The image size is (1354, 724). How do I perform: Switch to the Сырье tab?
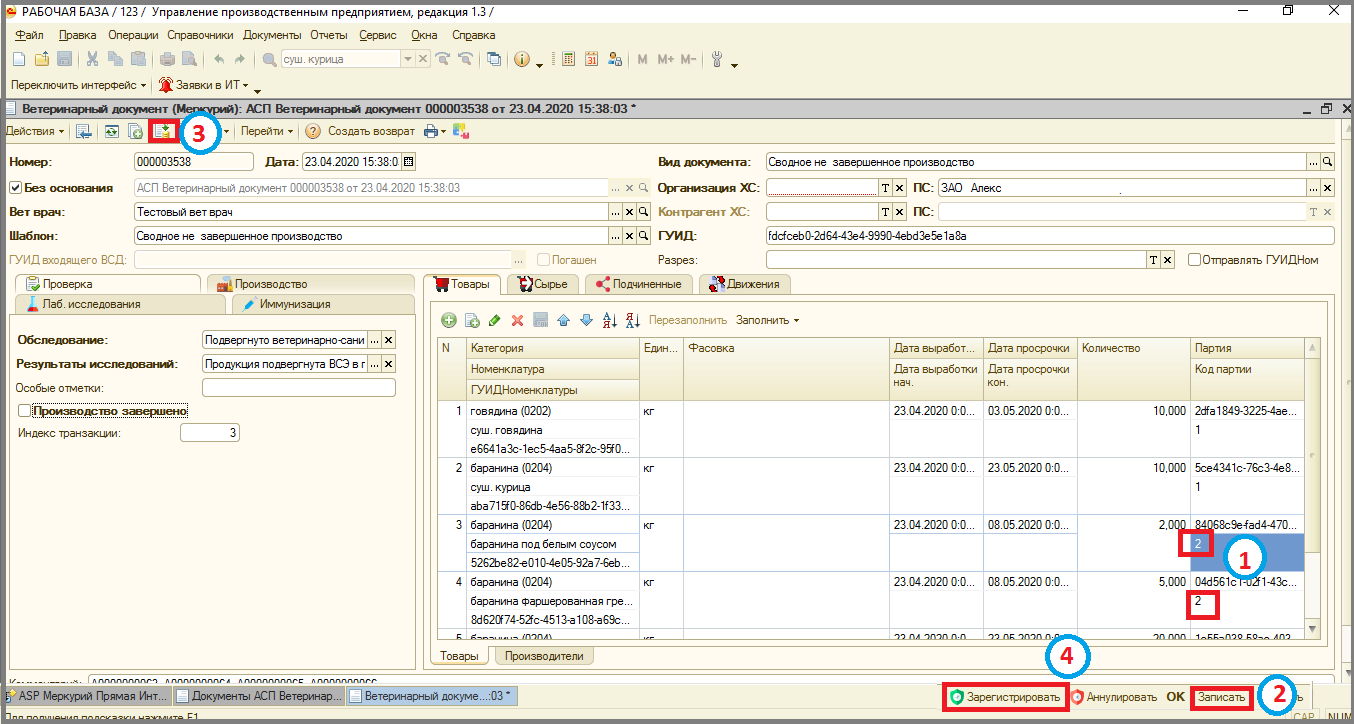coord(544,284)
